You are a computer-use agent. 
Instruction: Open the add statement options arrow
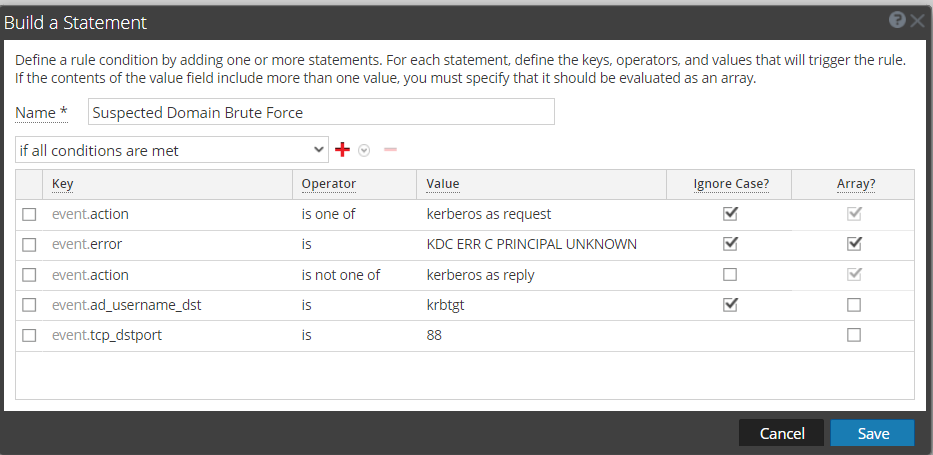click(x=364, y=150)
